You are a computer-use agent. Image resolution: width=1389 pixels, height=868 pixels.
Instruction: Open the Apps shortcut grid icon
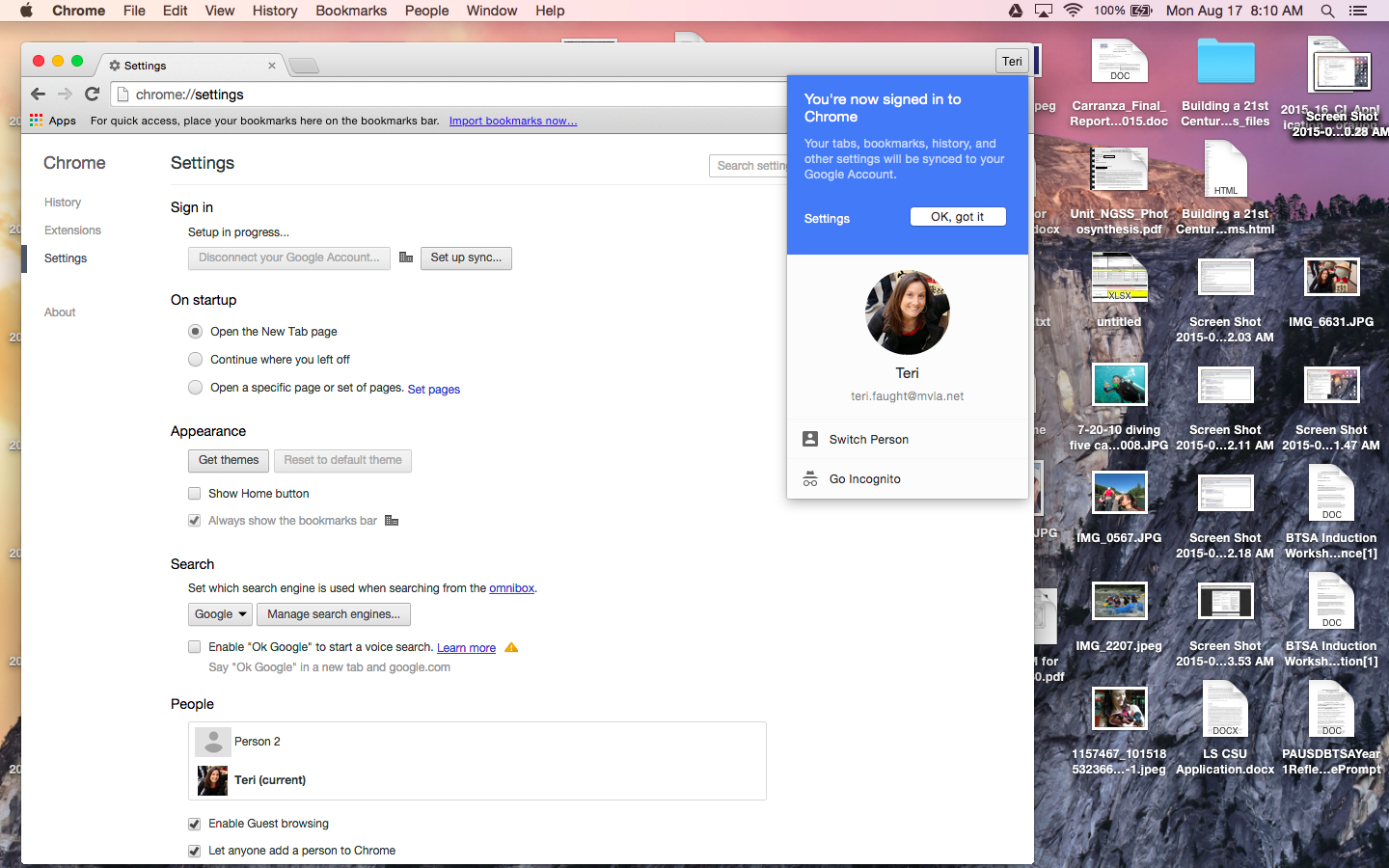(x=36, y=121)
